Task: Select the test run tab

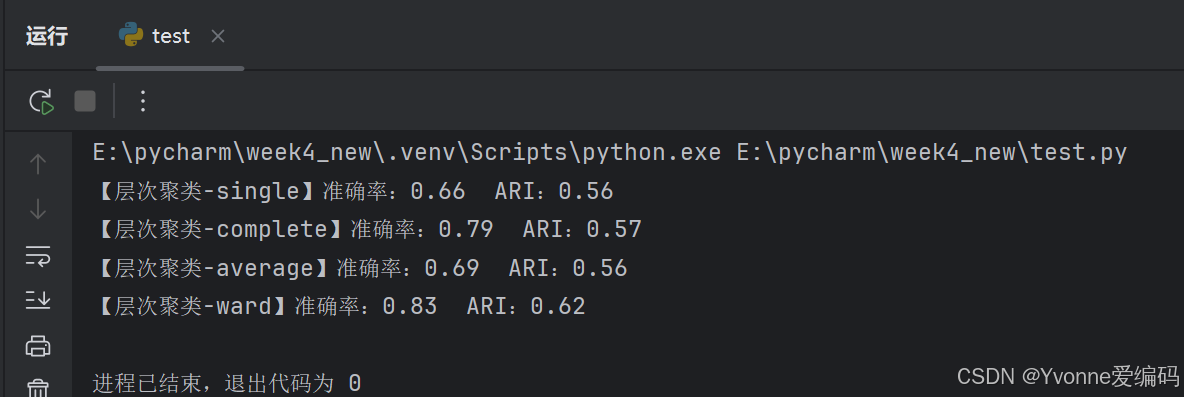Action: click(x=171, y=36)
